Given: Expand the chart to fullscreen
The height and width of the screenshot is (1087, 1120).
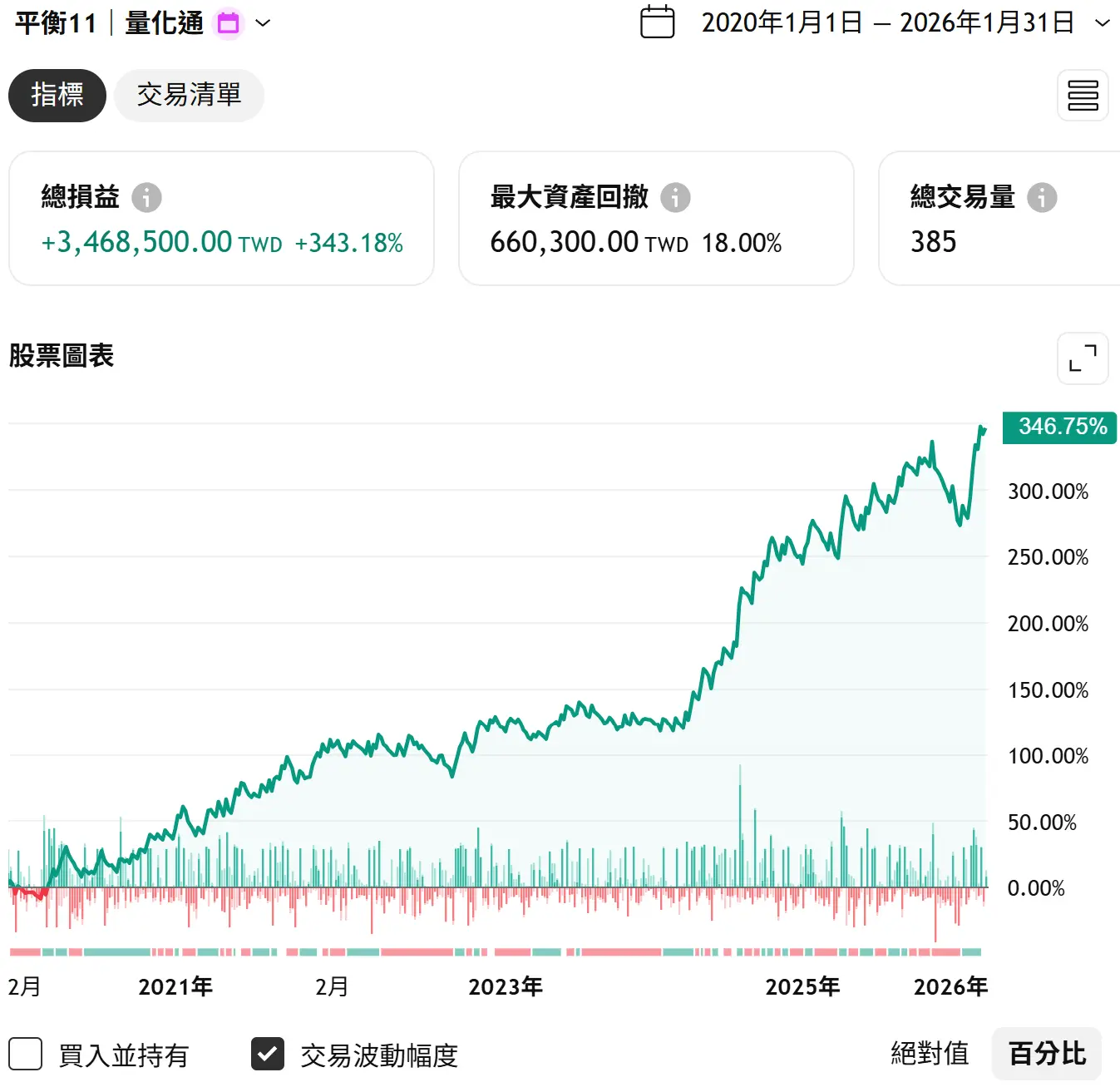Looking at the screenshot, I should [x=1083, y=358].
